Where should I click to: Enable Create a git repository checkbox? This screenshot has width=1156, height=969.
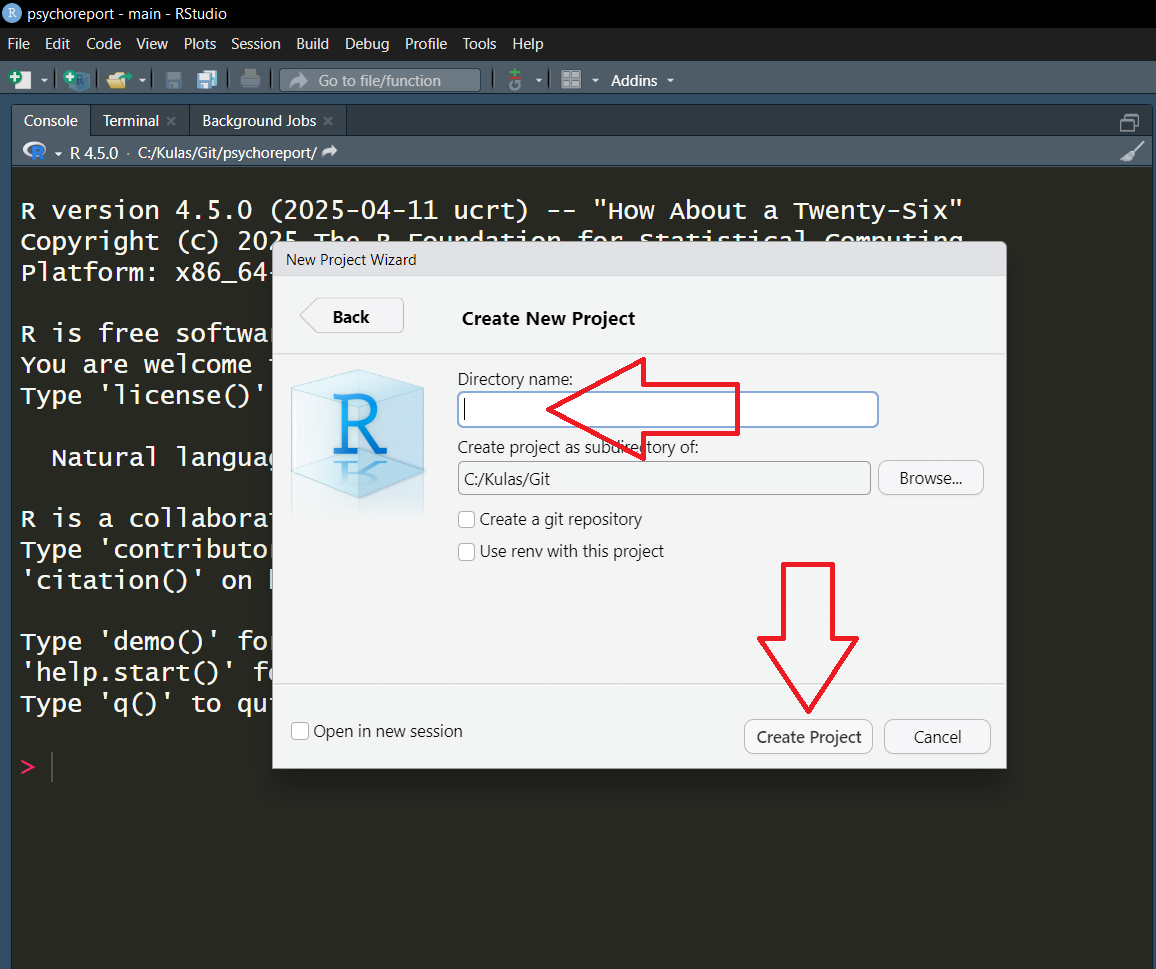coord(467,520)
